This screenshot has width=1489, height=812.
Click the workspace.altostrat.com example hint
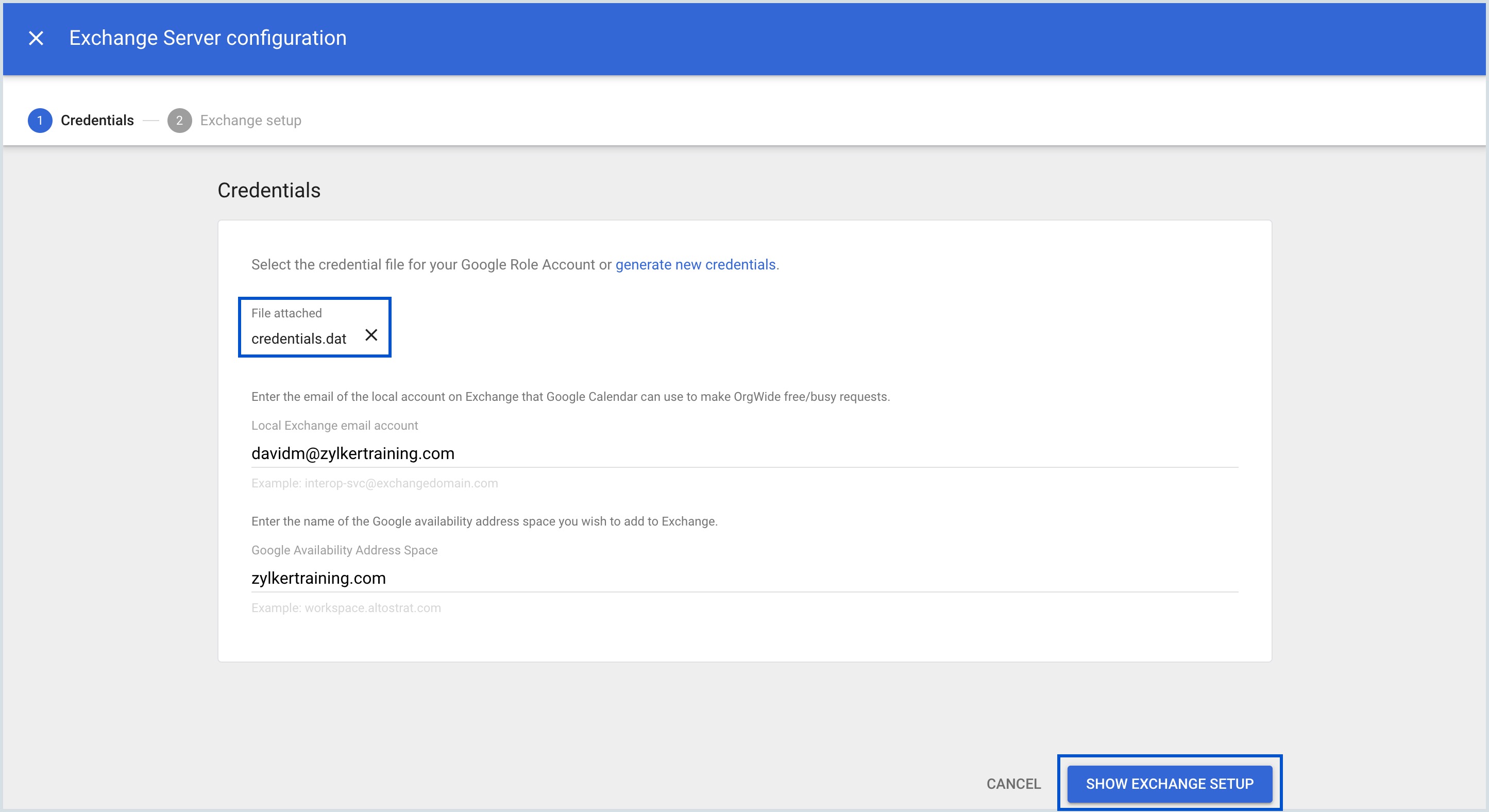346,608
